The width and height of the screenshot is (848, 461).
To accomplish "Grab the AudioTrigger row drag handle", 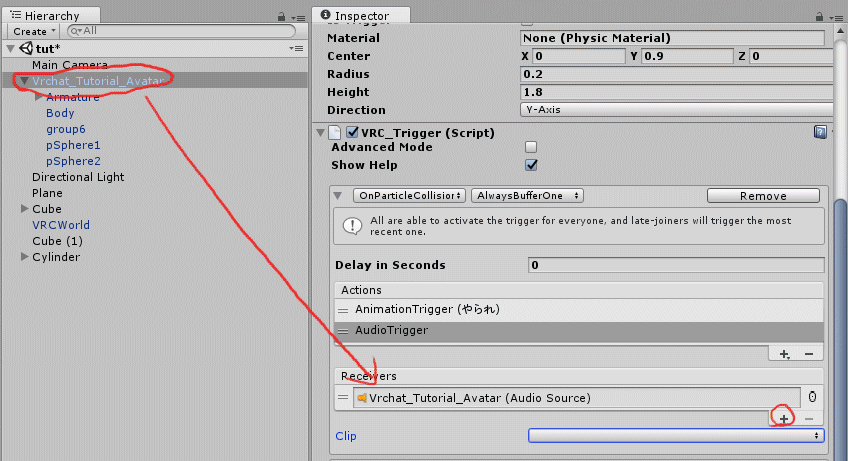I will pos(343,331).
